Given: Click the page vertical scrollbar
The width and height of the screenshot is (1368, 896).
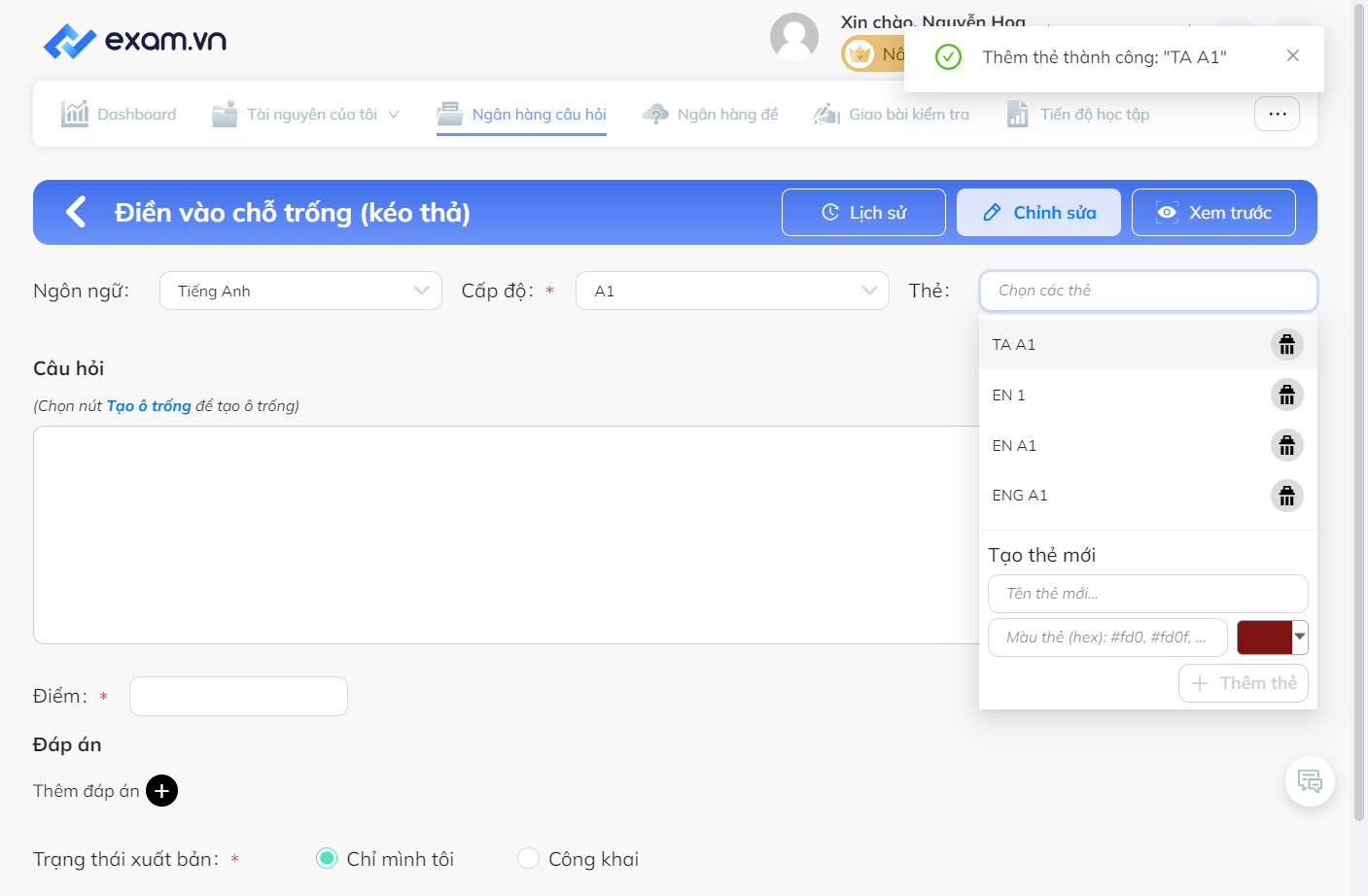Looking at the screenshot, I should coord(1359,413).
